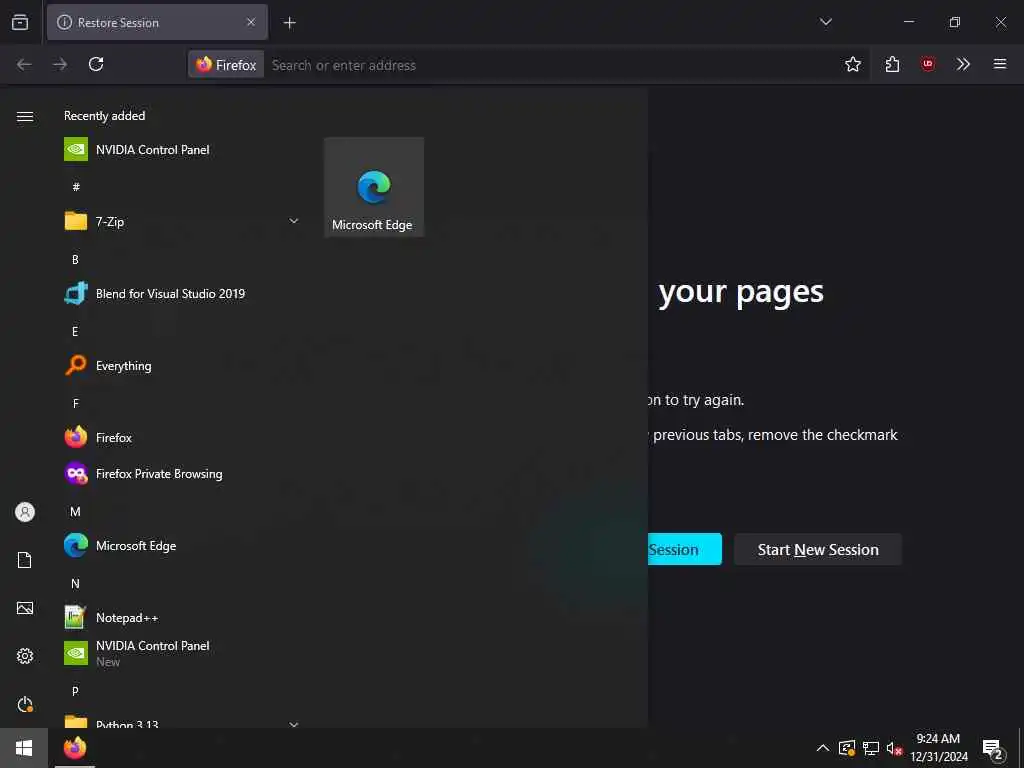
Task: Click the Restore Session button
Action: tap(685, 550)
